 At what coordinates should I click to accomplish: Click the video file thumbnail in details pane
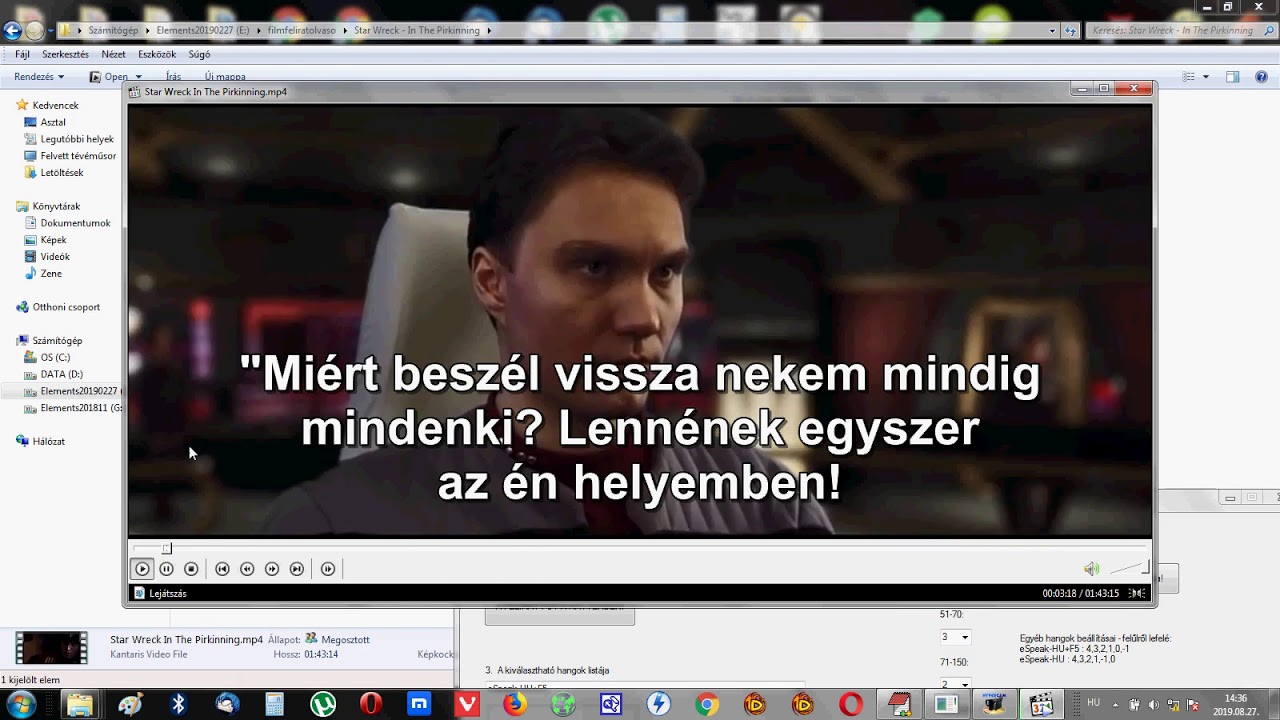point(51,647)
